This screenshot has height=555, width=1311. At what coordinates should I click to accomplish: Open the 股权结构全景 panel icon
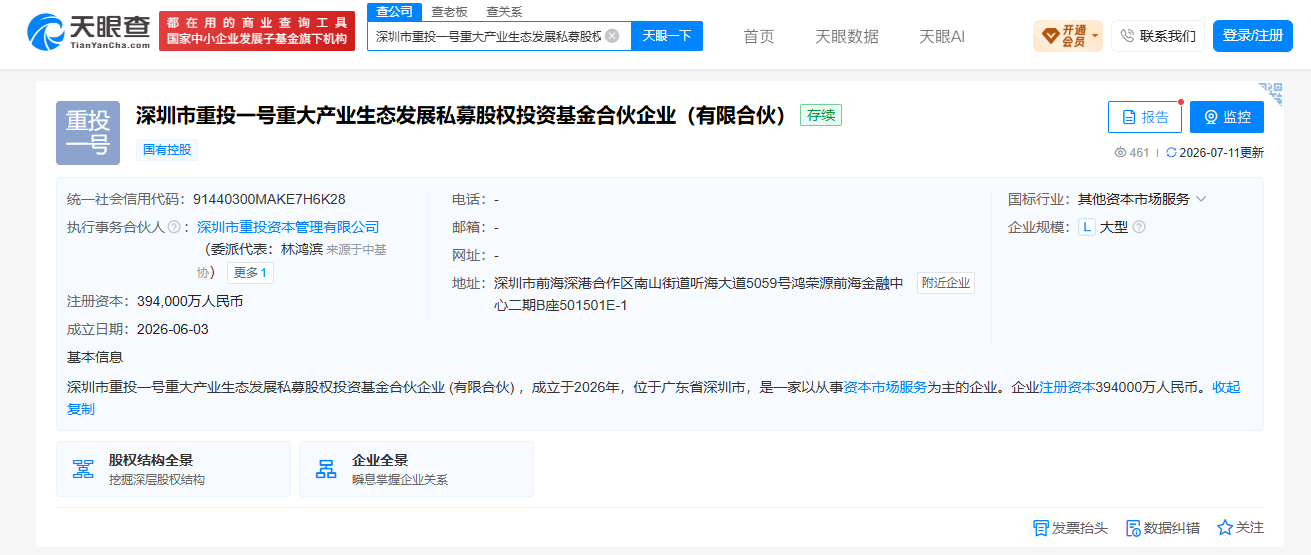[x=83, y=469]
